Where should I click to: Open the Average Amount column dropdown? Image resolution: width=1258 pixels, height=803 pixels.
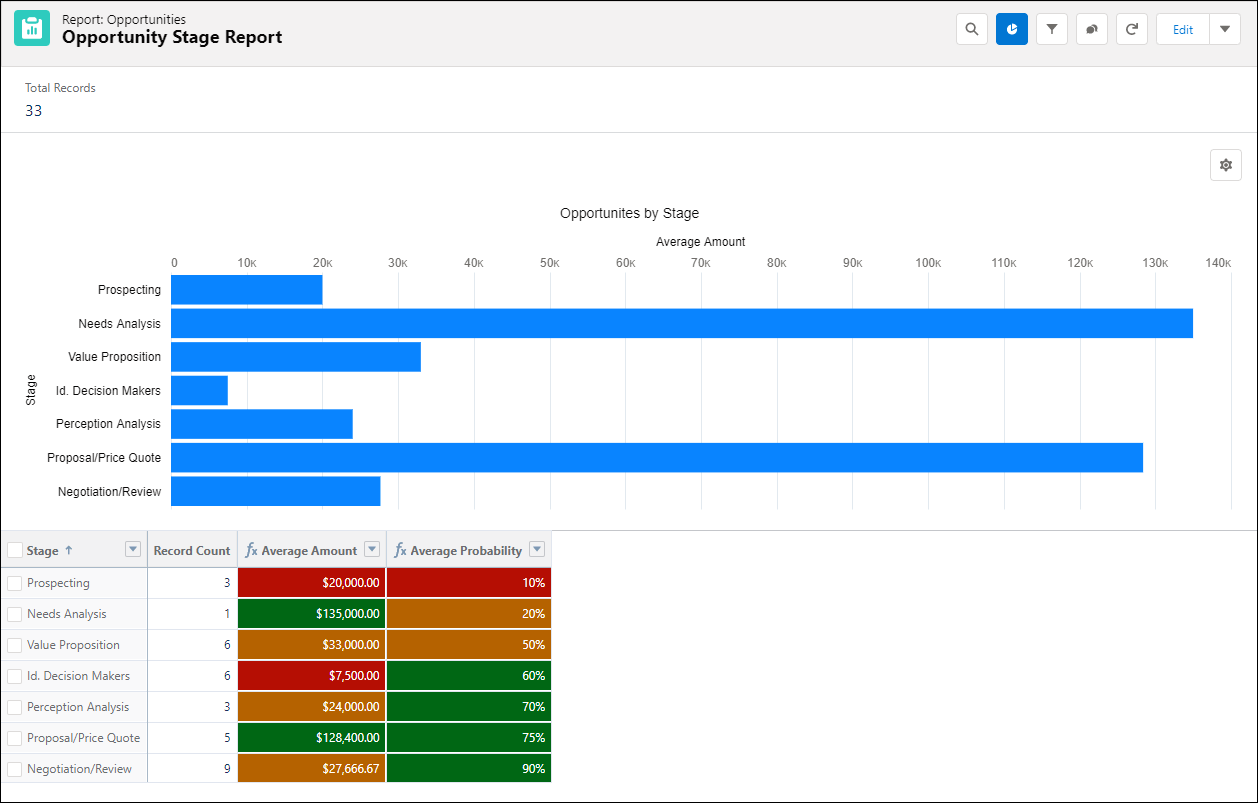click(372, 549)
